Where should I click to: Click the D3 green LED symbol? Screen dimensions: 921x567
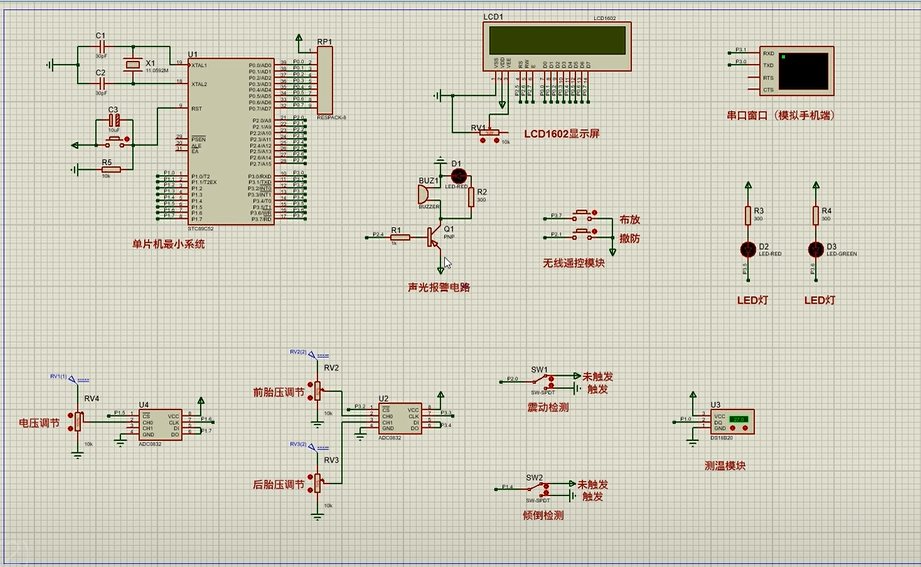(x=815, y=248)
